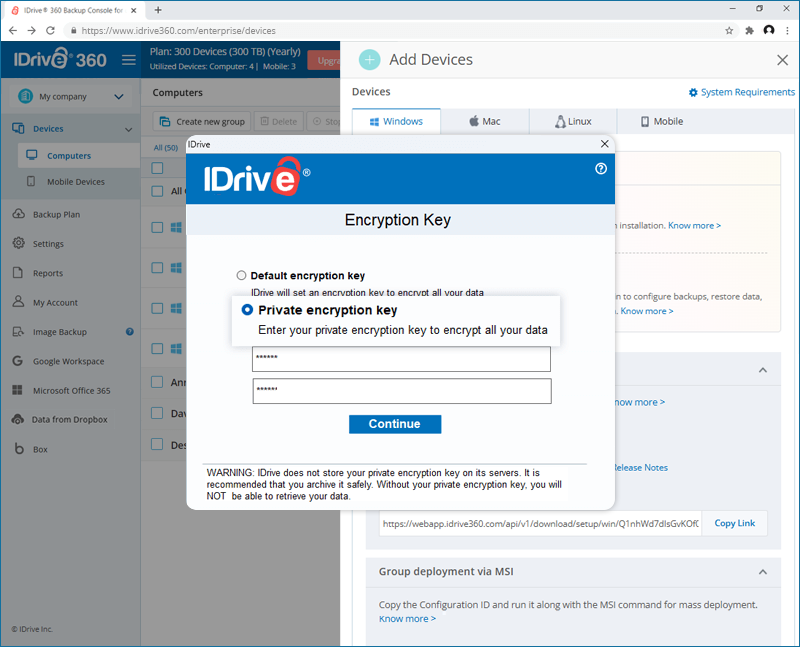The image size is (800, 647).
Task: Open the Box icon in sidebar
Action: [19, 449]
